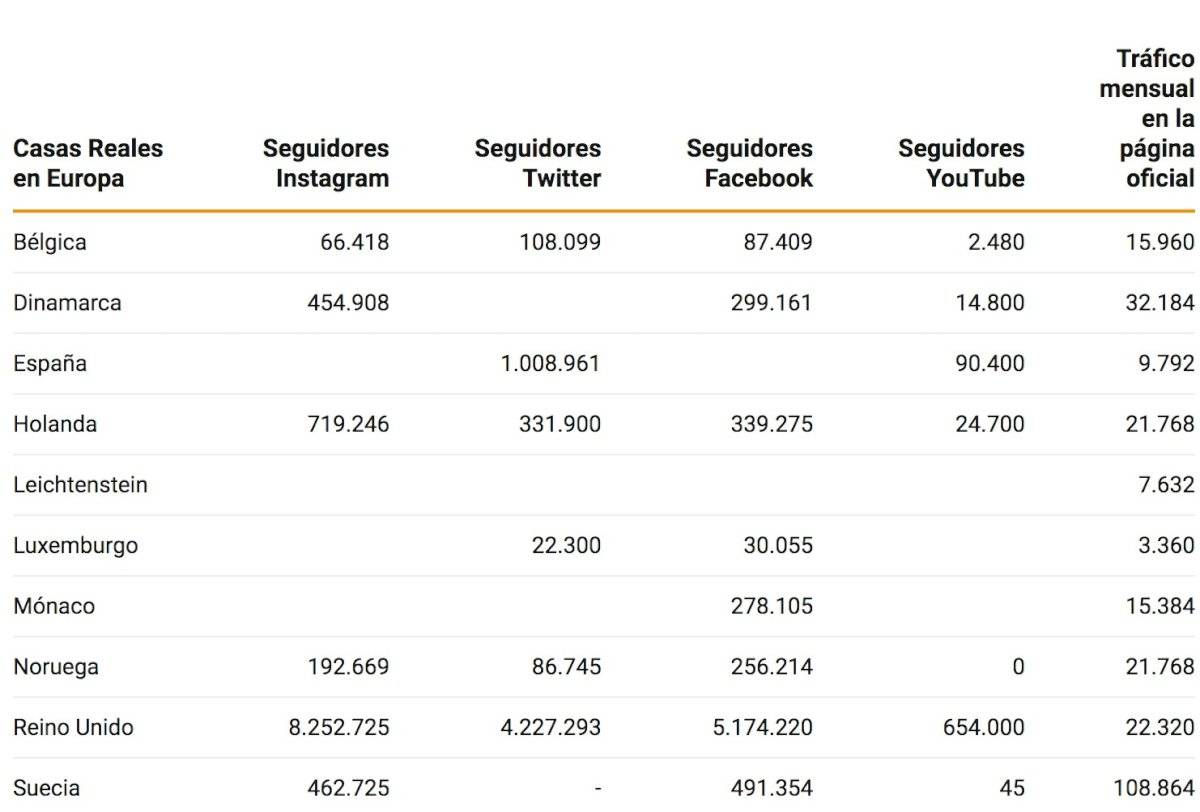Viewport: 1200px width, 812px height.
Task: Click Reino Unido Instagram value 8.252.725
Action: point(339,727)
